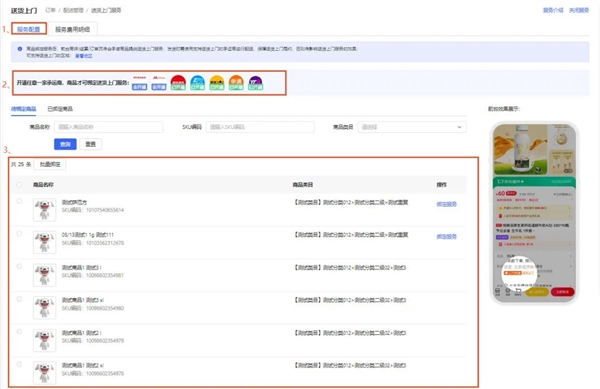The height and width of the screenshot is (389, 600).
Task: Tick the checkbox for SKU 10098602354979
Action: (19, 332)
